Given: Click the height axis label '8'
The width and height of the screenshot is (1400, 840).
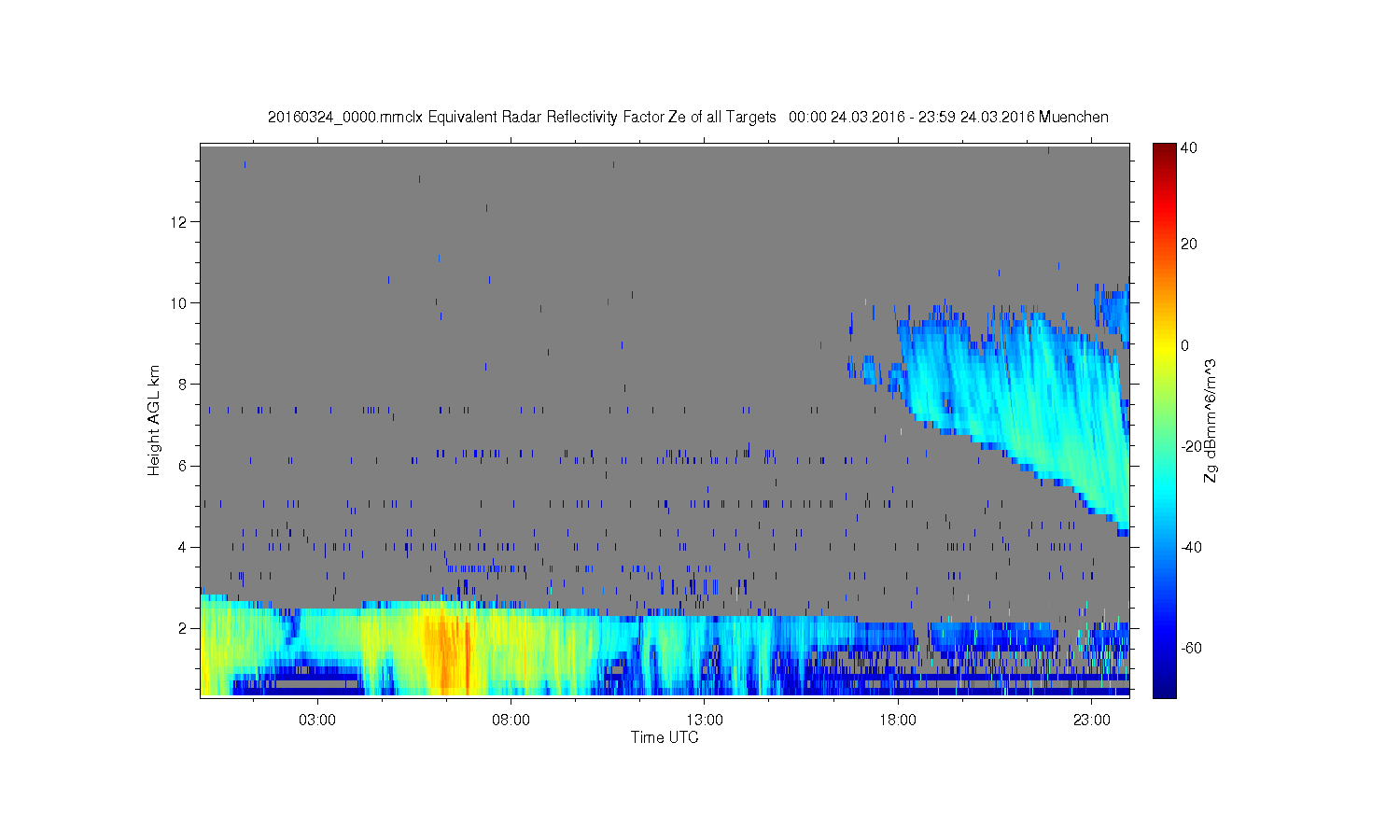Looking at the screenshot, I should coord(184,385).
